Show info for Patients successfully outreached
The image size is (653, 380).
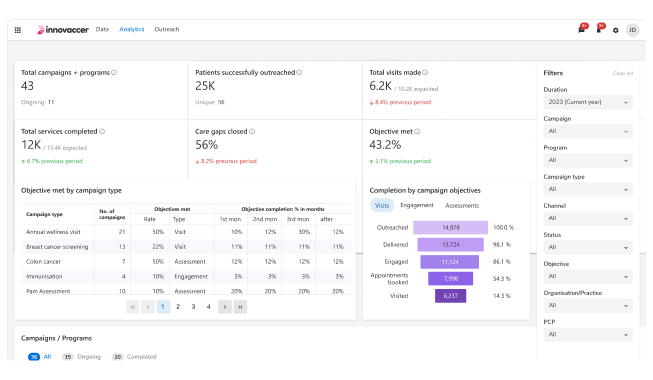[x=299, y=72]
